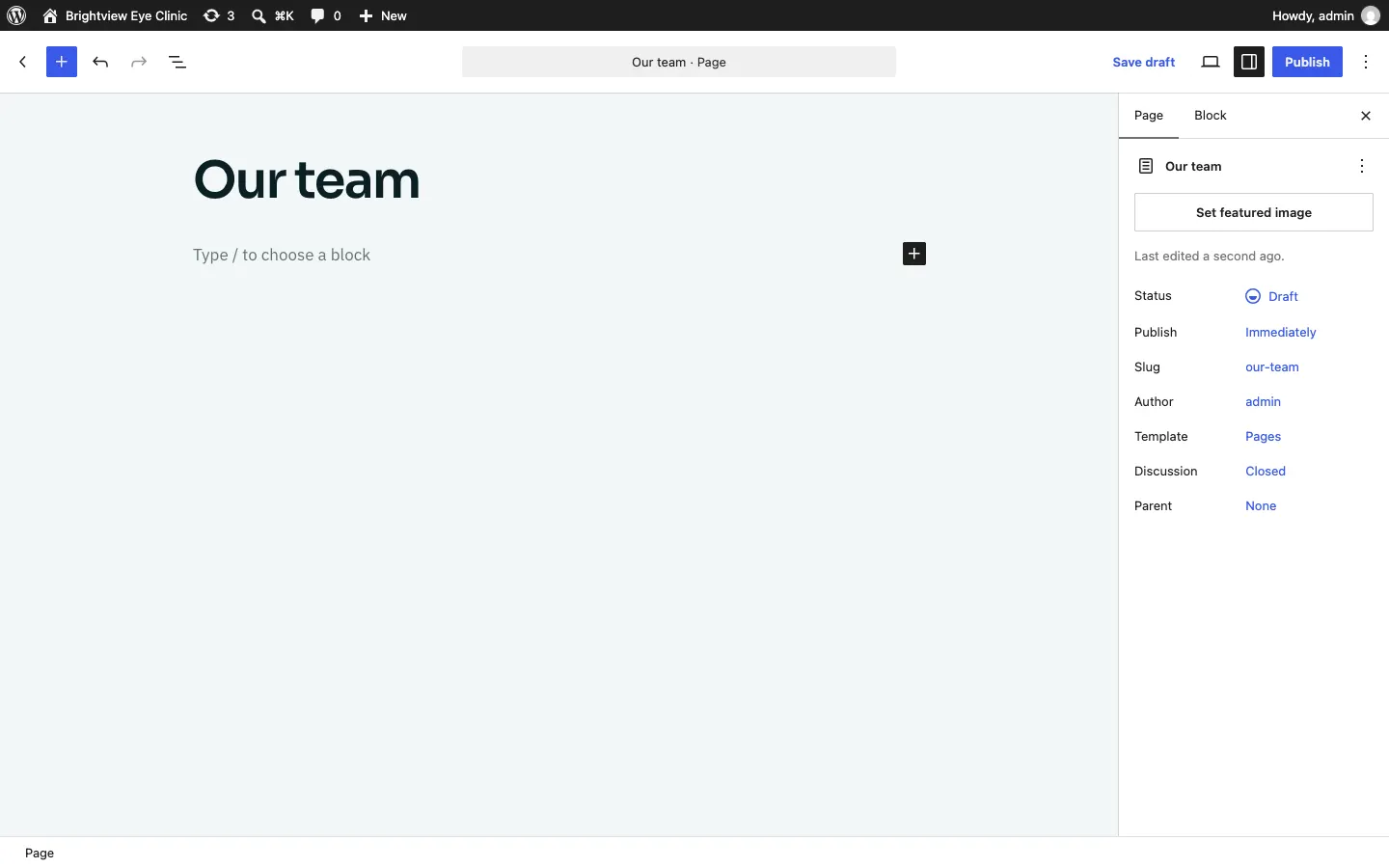Screen dimensions: 1389x868
Task: Open the Our team · Page command bar
Action: 679,62
